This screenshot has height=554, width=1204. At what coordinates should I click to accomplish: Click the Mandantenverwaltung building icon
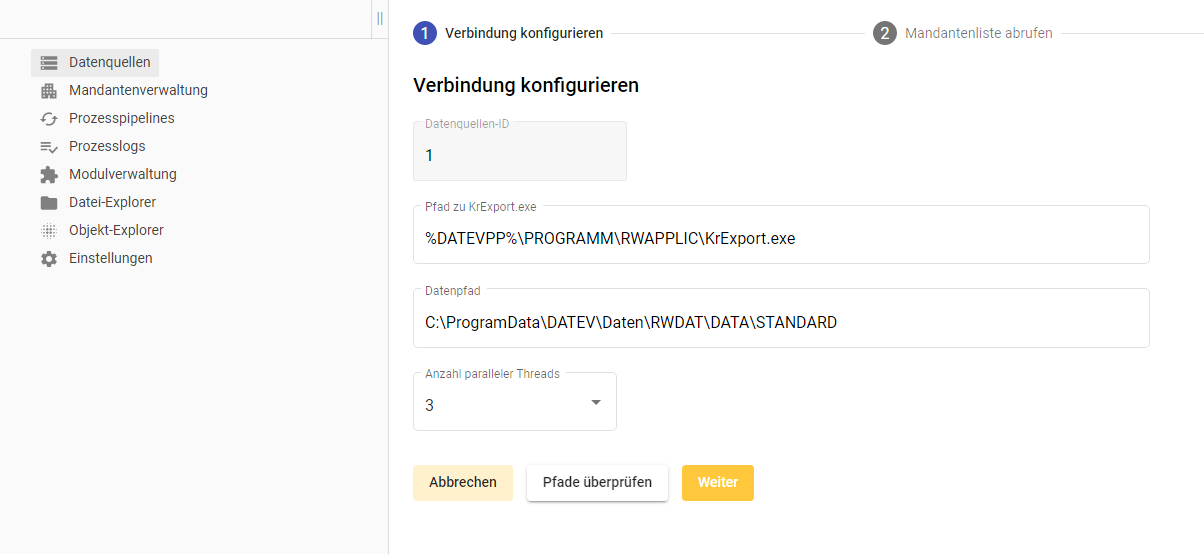click(x=49, y=91)
